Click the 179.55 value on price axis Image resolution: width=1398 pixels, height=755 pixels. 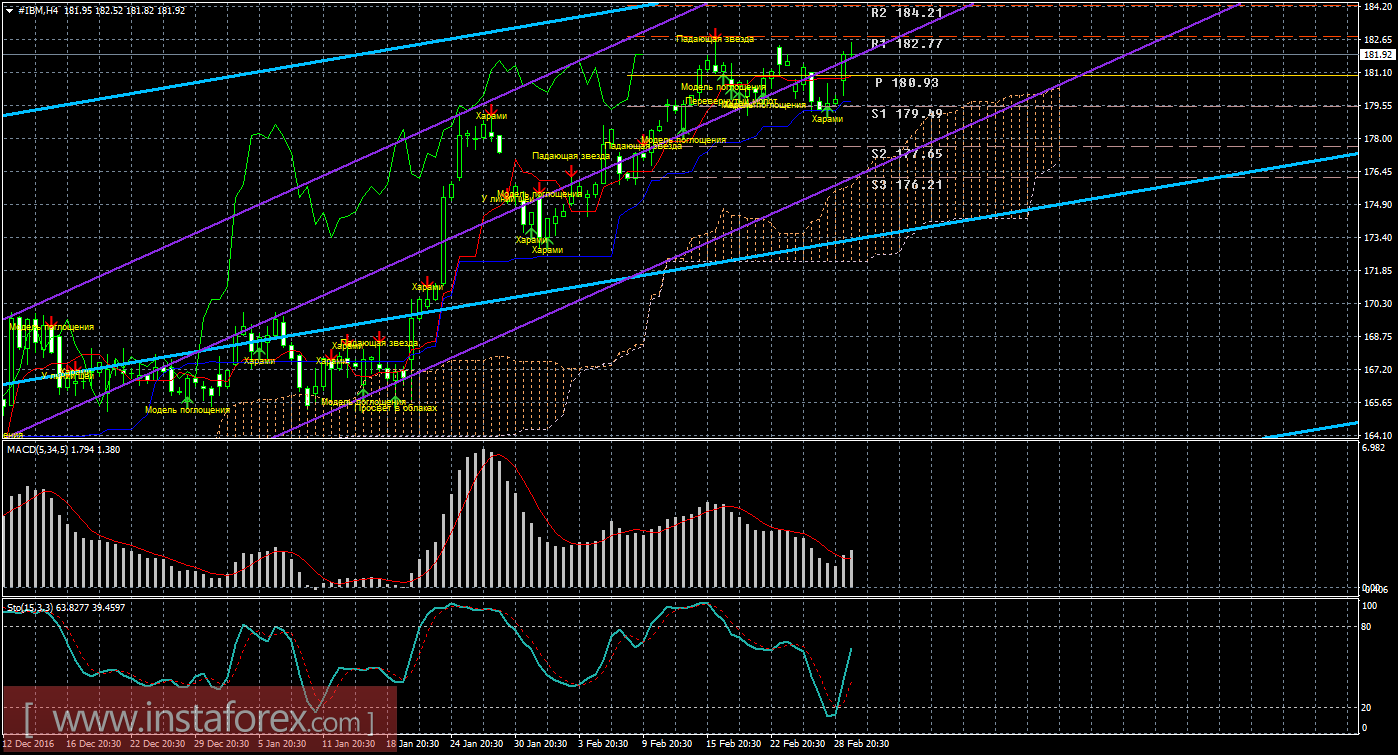coord(1379,105)
